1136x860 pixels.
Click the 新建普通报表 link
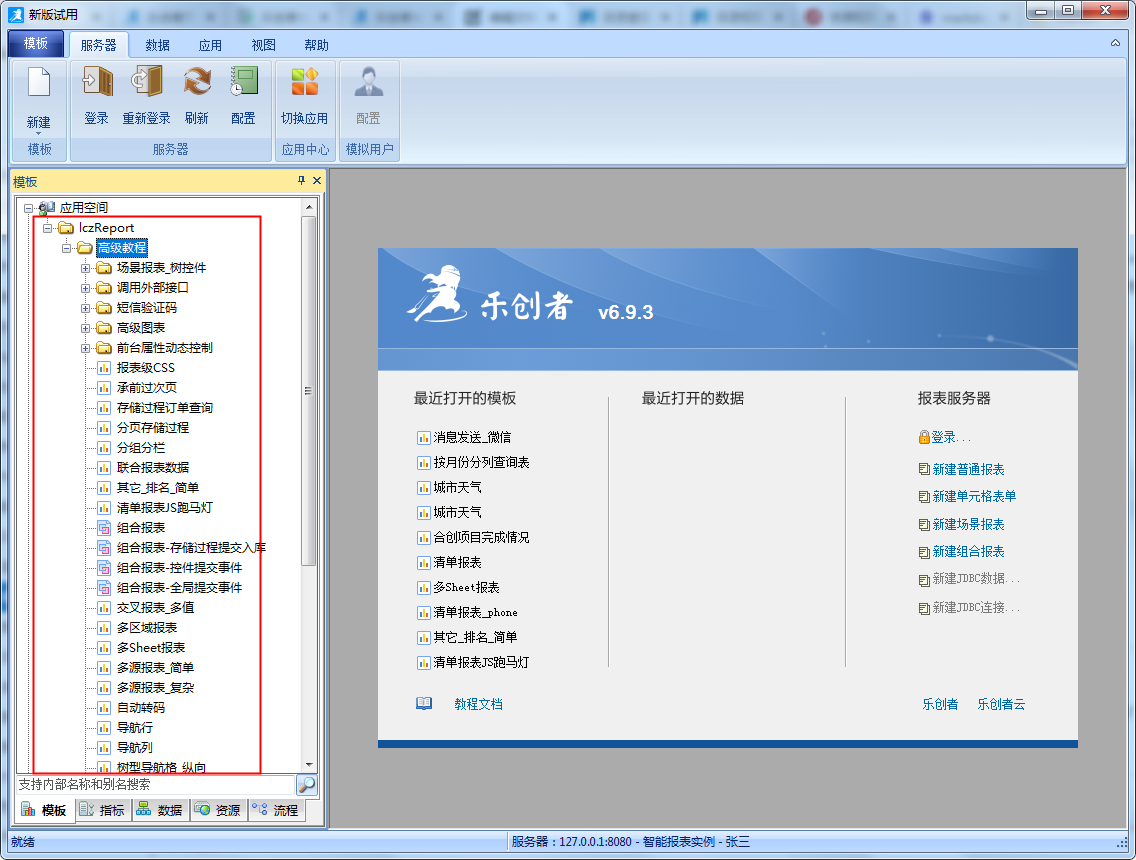(968, 469)
